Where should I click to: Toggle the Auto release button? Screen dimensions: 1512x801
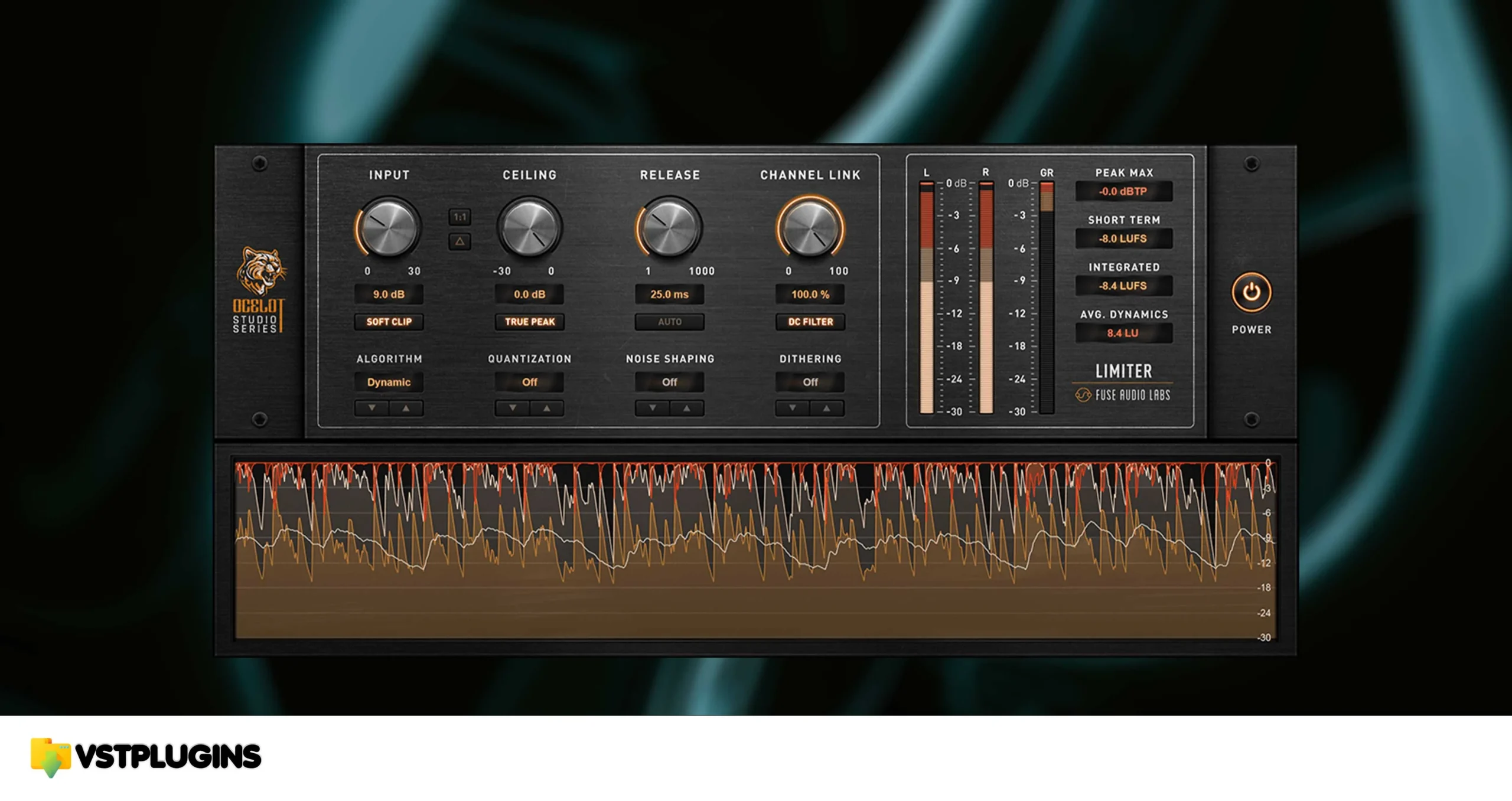coord(670,322)
